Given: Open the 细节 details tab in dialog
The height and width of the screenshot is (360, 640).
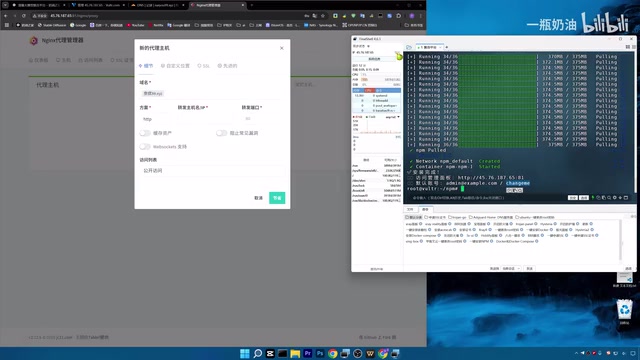Looking at the screenshot, I should [x=146, y=66].
